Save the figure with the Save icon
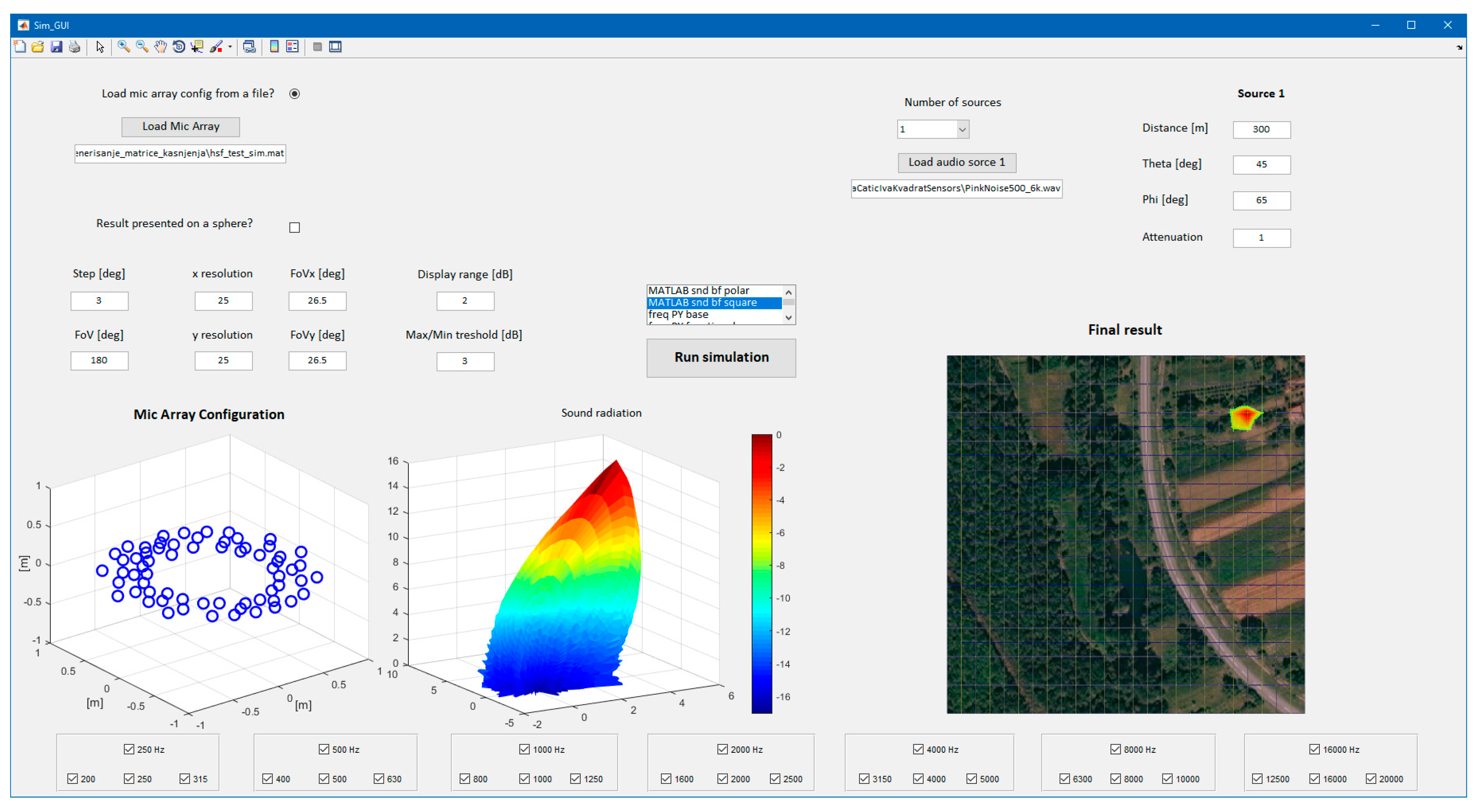This screenshot has height=812, width=1478. coord(56,46)
